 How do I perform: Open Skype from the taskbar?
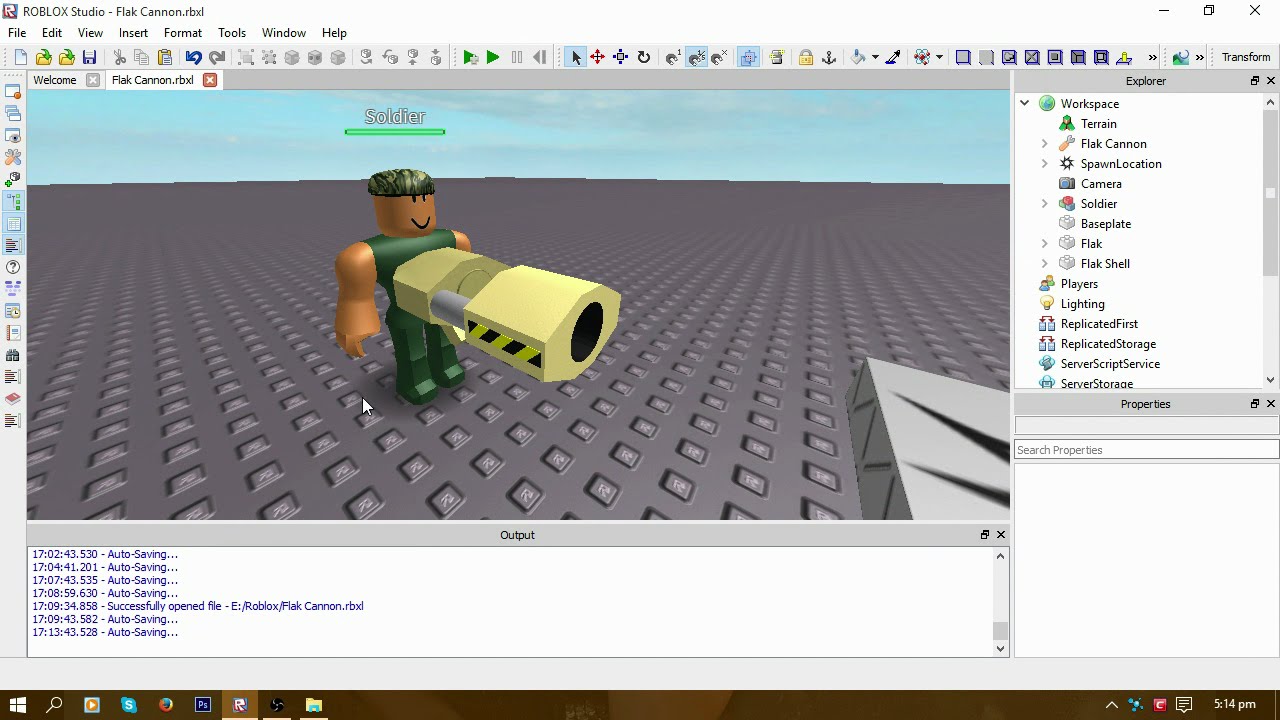(x=129, y=705)
